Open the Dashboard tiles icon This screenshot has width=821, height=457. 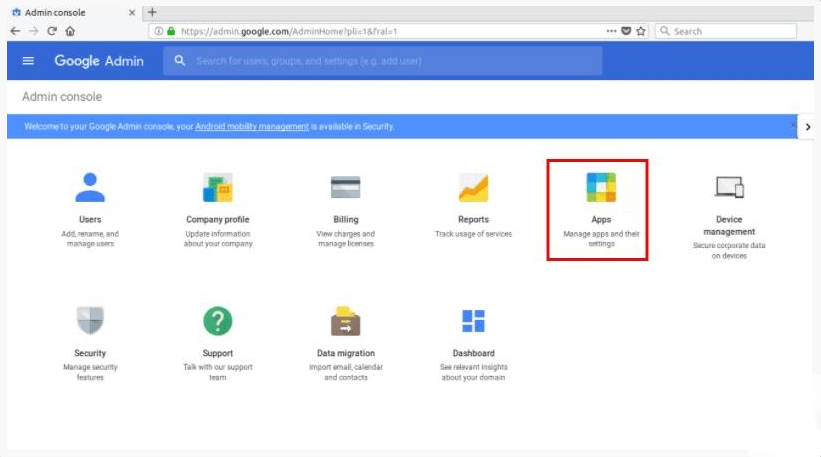click(x=473, y=321)
